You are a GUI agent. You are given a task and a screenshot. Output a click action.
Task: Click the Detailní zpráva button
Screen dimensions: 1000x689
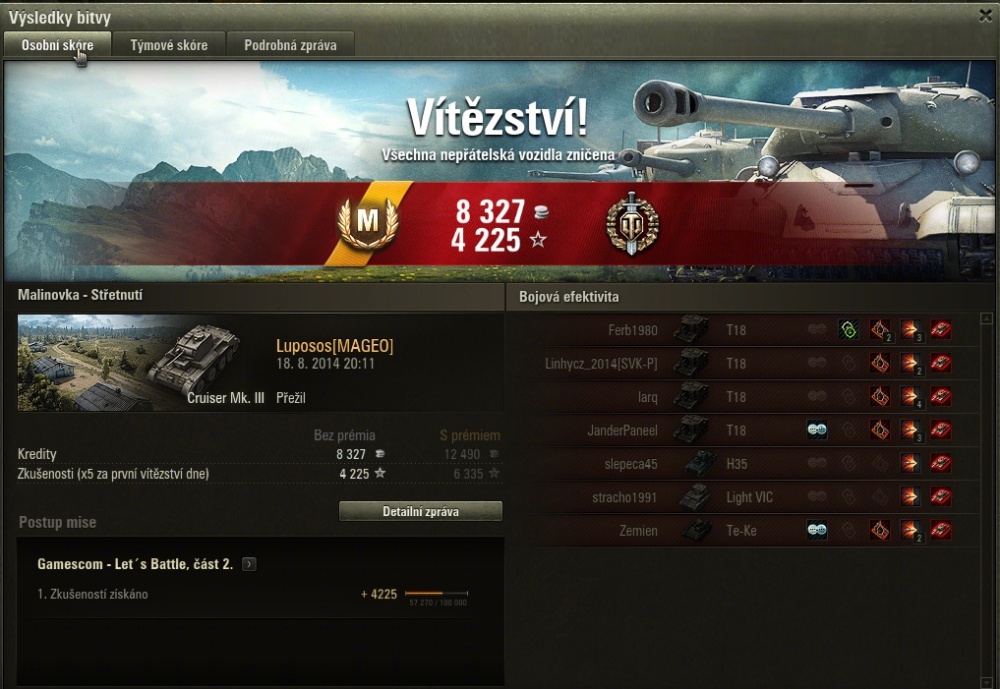[x=420, y=511]
